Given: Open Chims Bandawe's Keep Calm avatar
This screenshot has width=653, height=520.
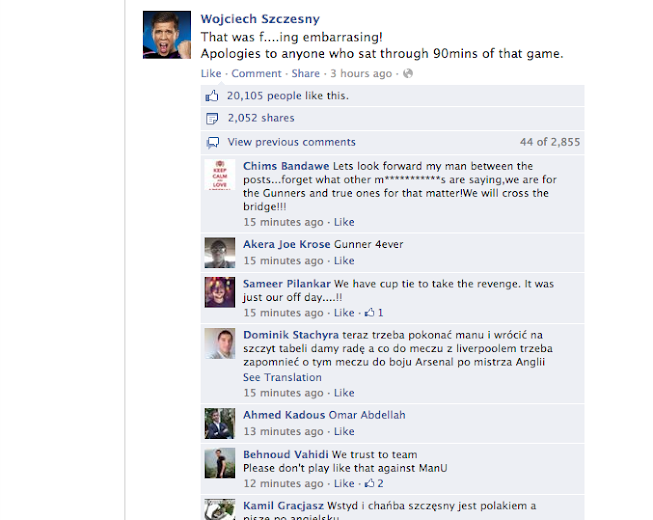Looking at the screenshot, I should point(220,174).
